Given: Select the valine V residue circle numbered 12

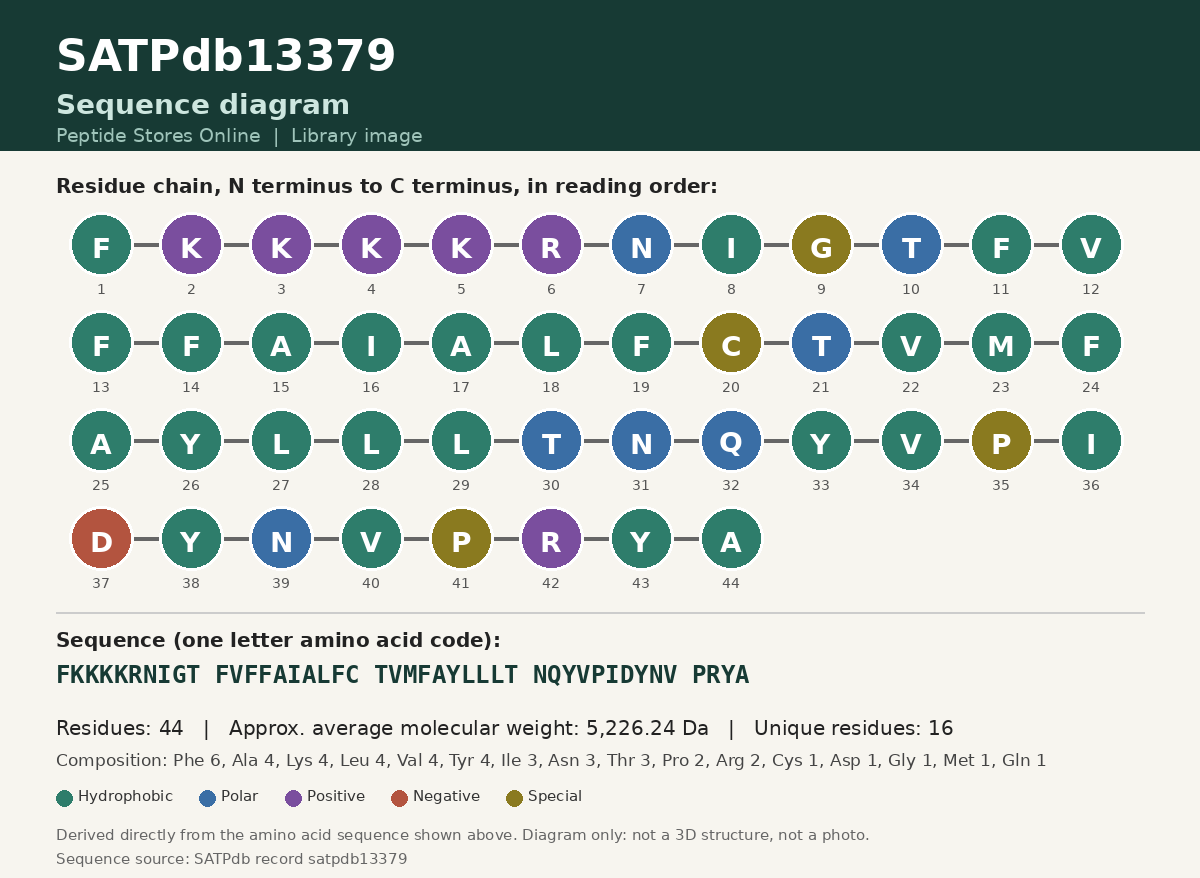Looking at the screenshot, I should point(1091,245).
